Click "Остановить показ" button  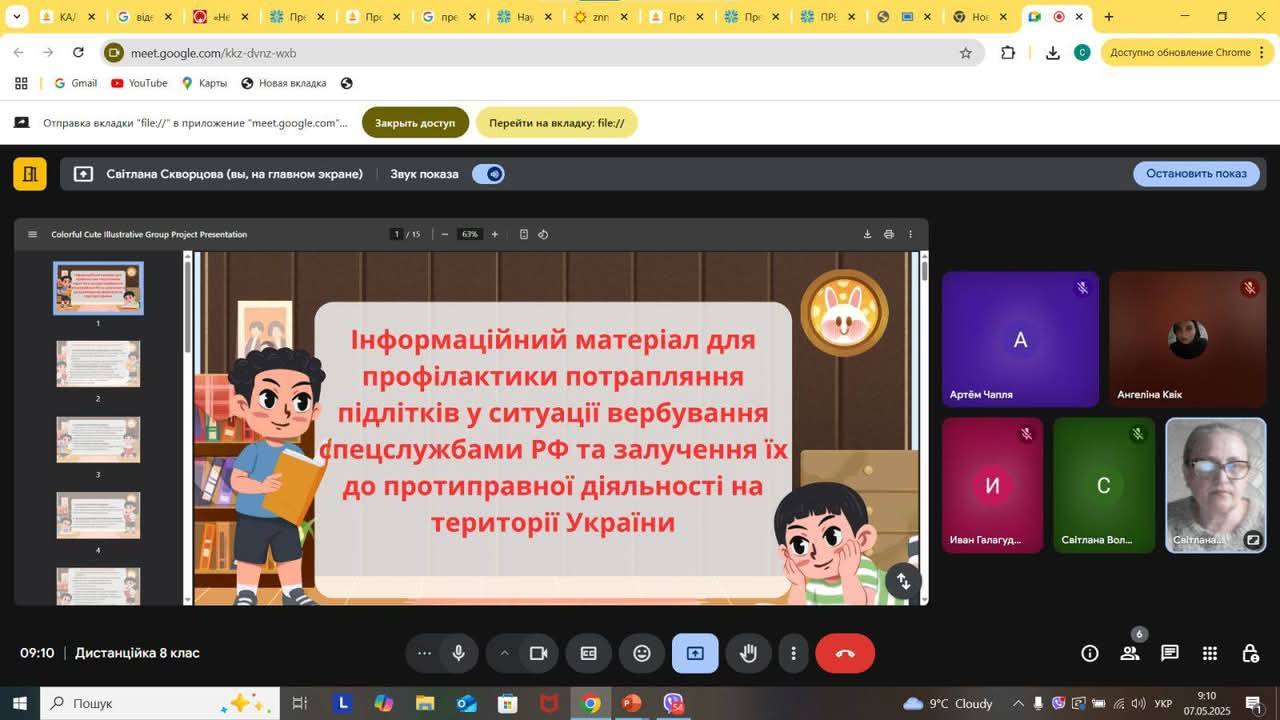pyautogui.click(x=1196, y=173)
